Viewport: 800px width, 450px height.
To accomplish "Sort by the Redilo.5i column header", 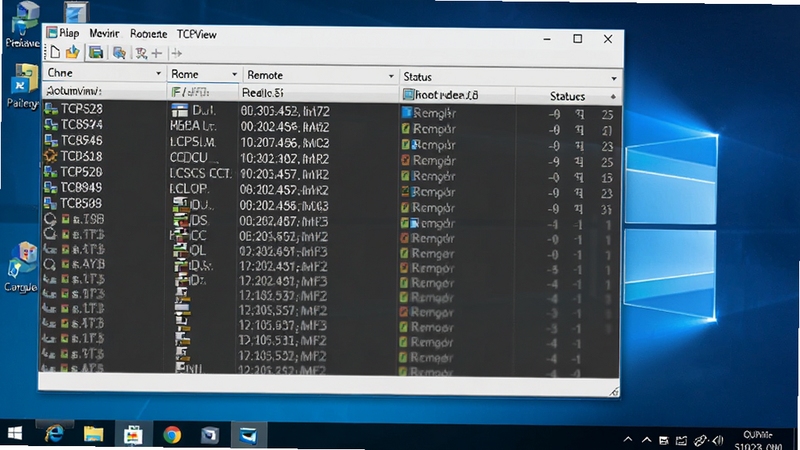I will [318, 93].
